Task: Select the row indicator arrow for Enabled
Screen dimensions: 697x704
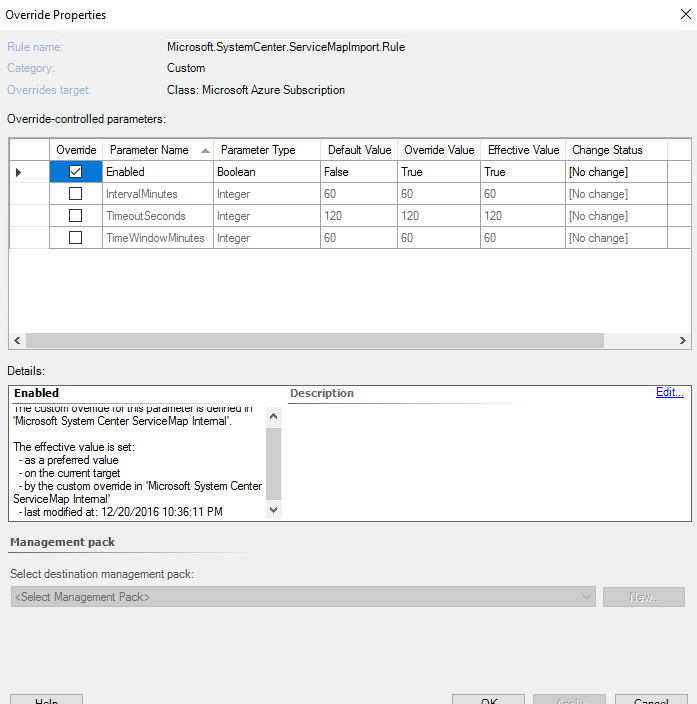Action: pos(18,172)
